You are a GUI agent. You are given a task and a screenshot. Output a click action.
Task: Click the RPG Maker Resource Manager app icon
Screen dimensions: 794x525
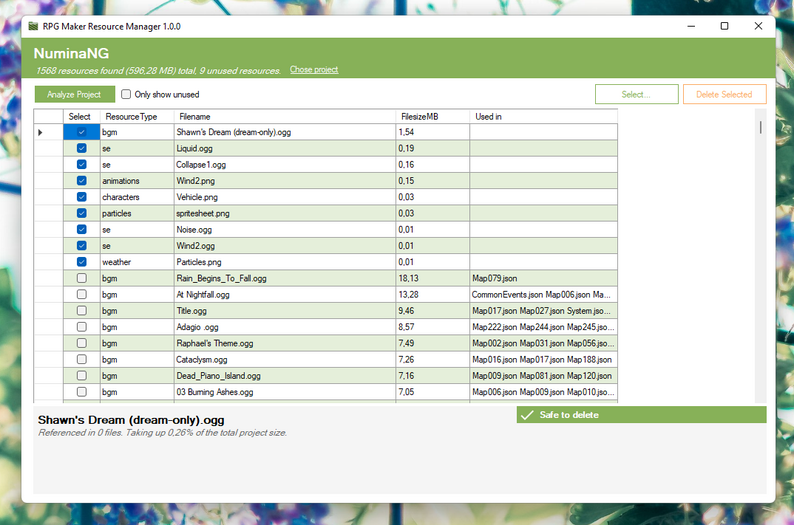pyautogui.click(x=33, y=26)
